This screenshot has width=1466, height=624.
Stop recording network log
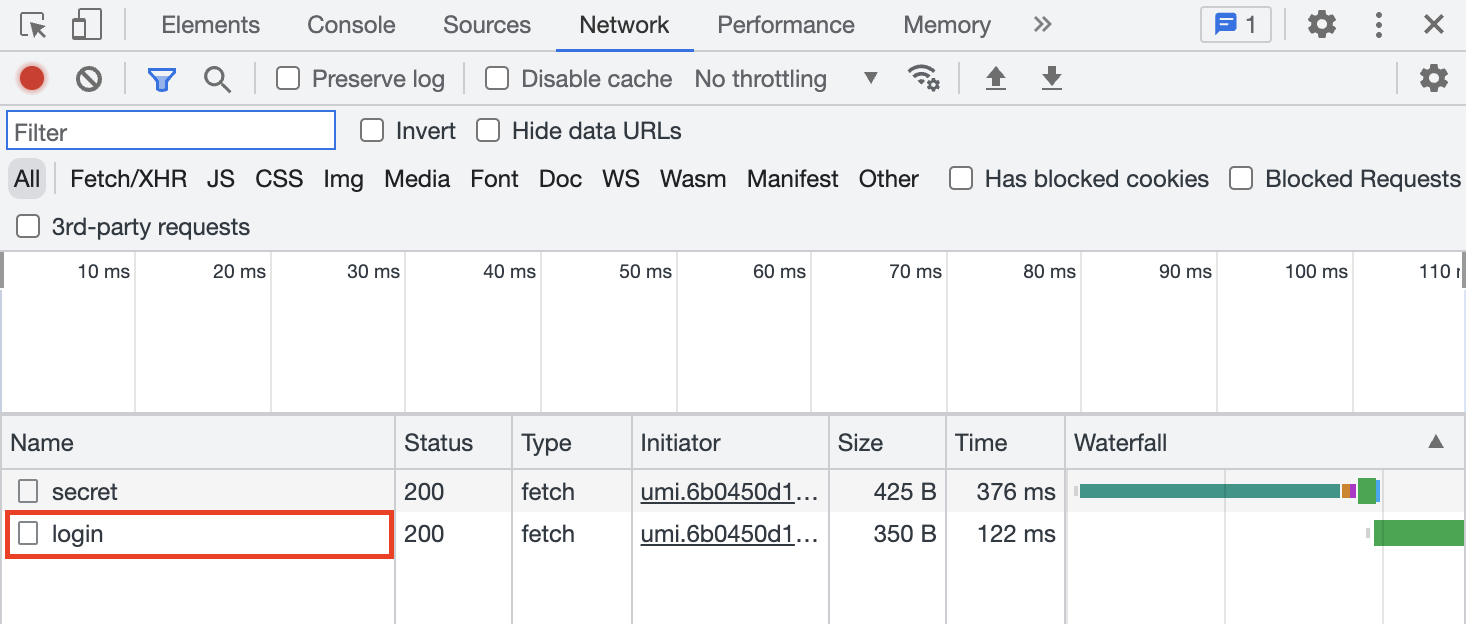32,78
